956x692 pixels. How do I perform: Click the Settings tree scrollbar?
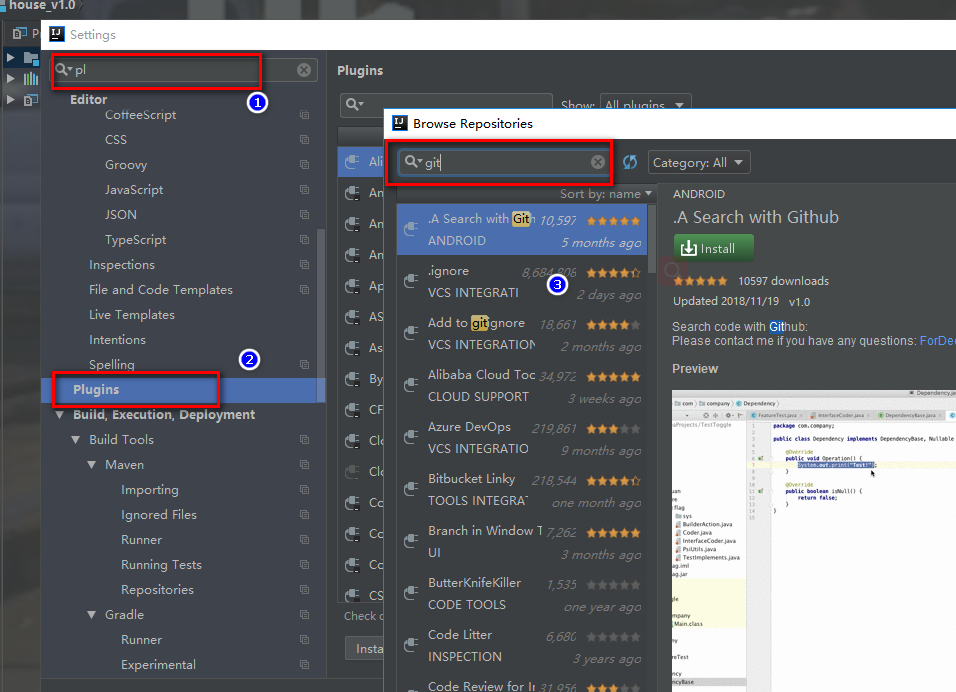(x=321, y=315)
